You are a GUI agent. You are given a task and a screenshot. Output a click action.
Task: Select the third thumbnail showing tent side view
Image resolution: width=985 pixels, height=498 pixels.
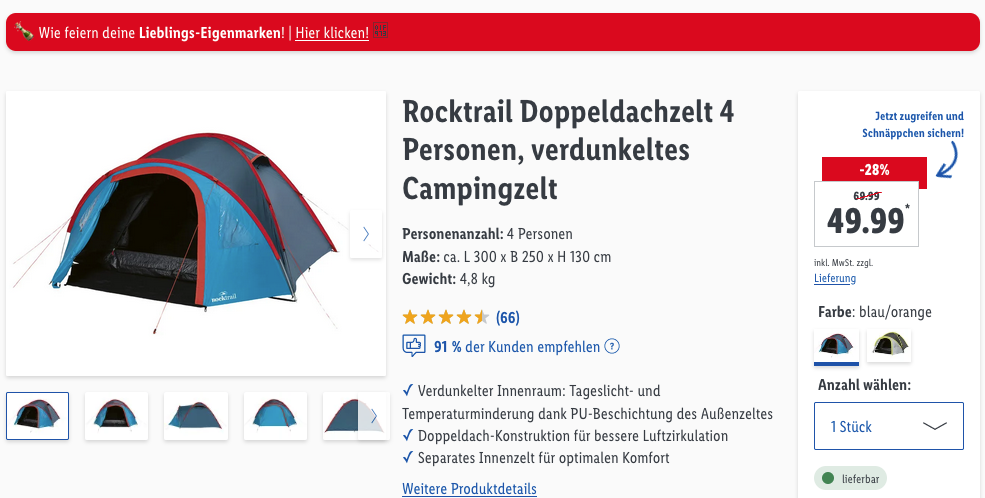tap(196, 416)
